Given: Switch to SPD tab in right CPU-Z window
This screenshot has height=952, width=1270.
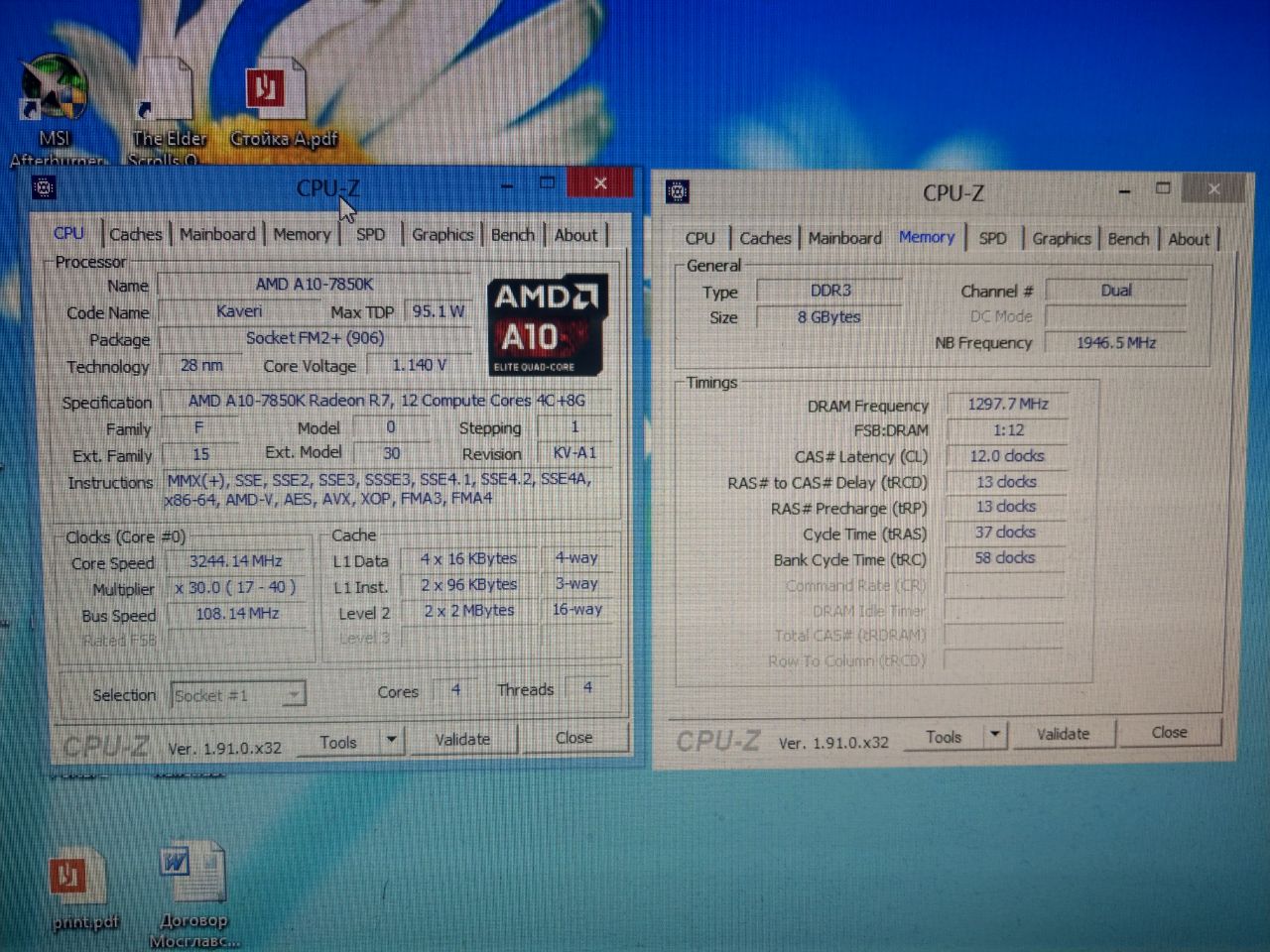Looking at the screenshot, I should [993, 238].
